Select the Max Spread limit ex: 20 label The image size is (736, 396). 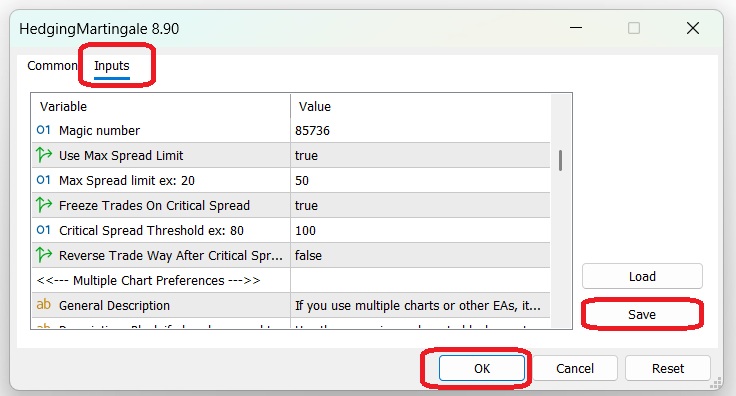[x=127, y=181]
